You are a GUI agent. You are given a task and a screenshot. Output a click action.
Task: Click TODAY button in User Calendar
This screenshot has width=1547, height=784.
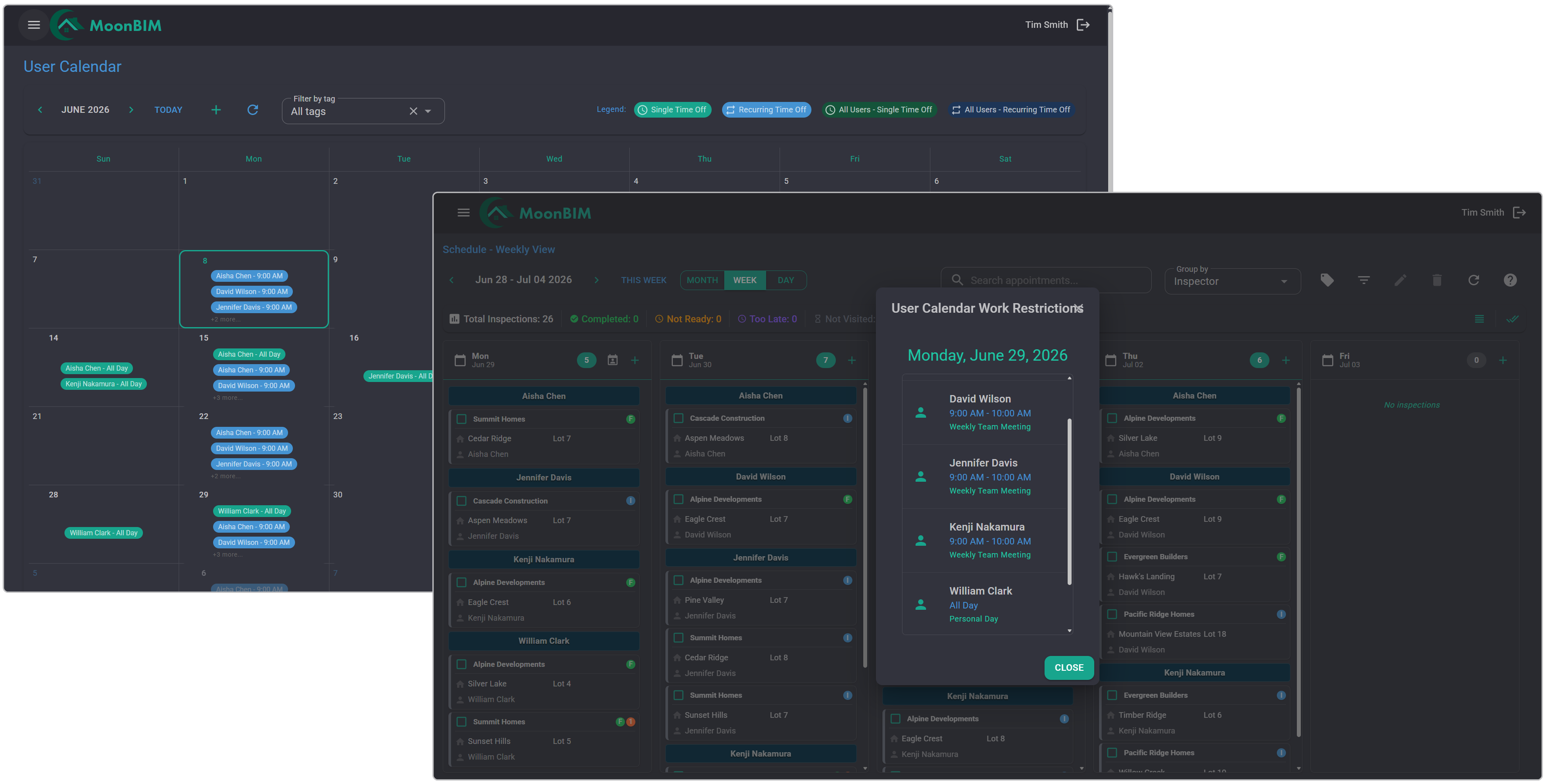168,110
